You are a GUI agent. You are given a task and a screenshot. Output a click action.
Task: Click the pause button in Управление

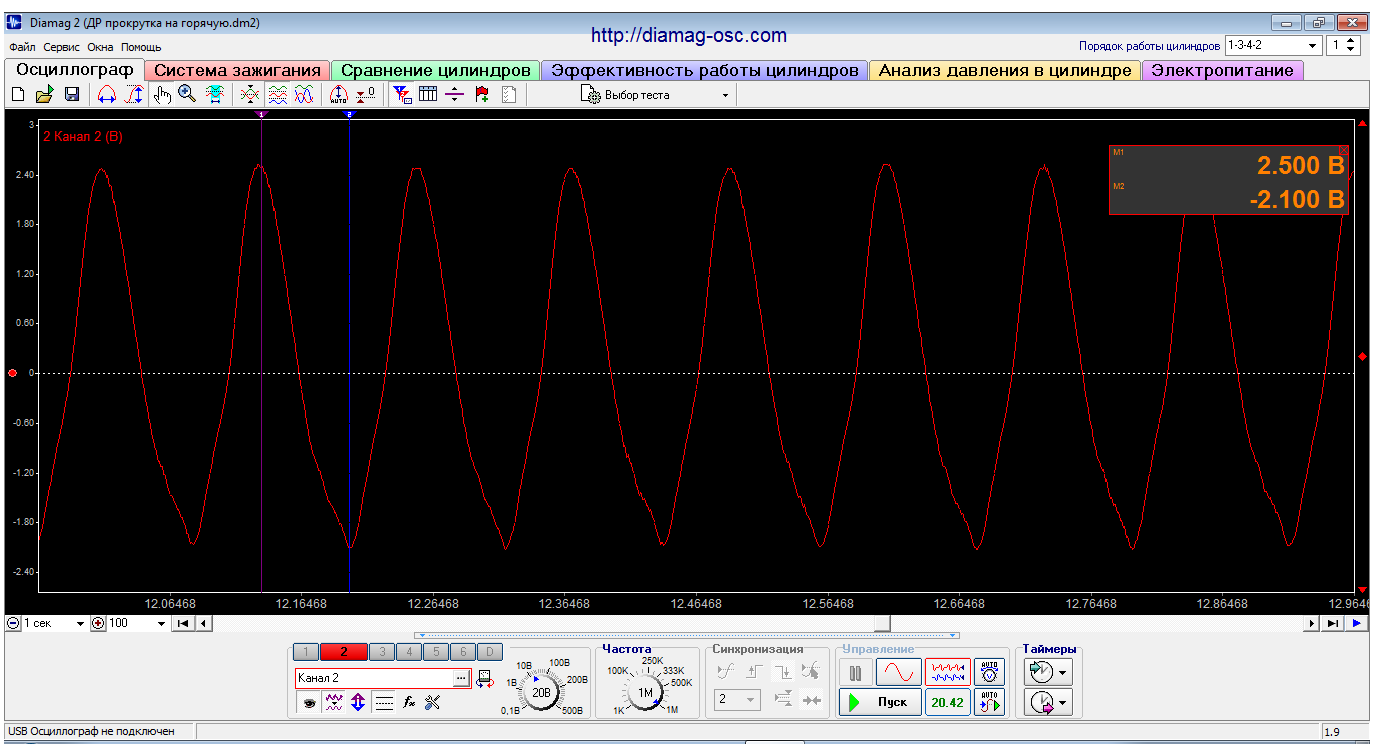pyautogui.click(x=855, y=672)
